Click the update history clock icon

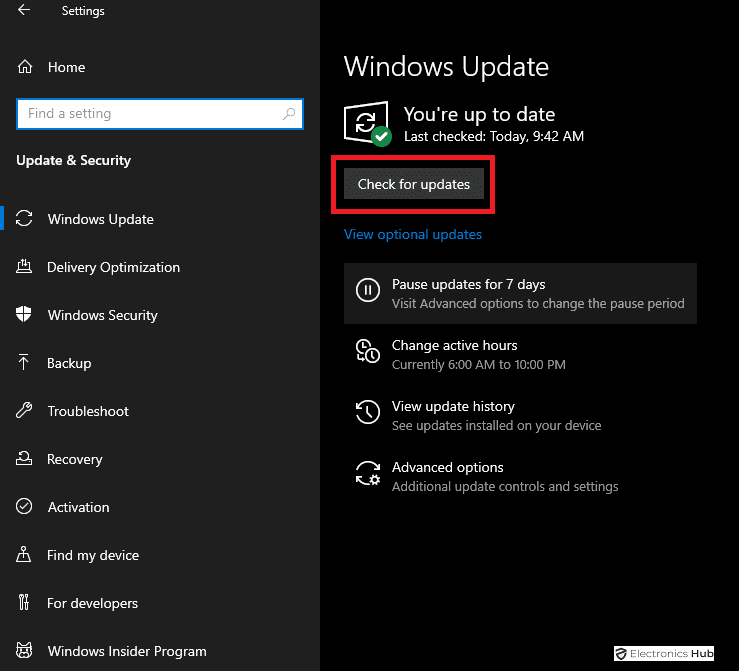[x=368, y=412]
